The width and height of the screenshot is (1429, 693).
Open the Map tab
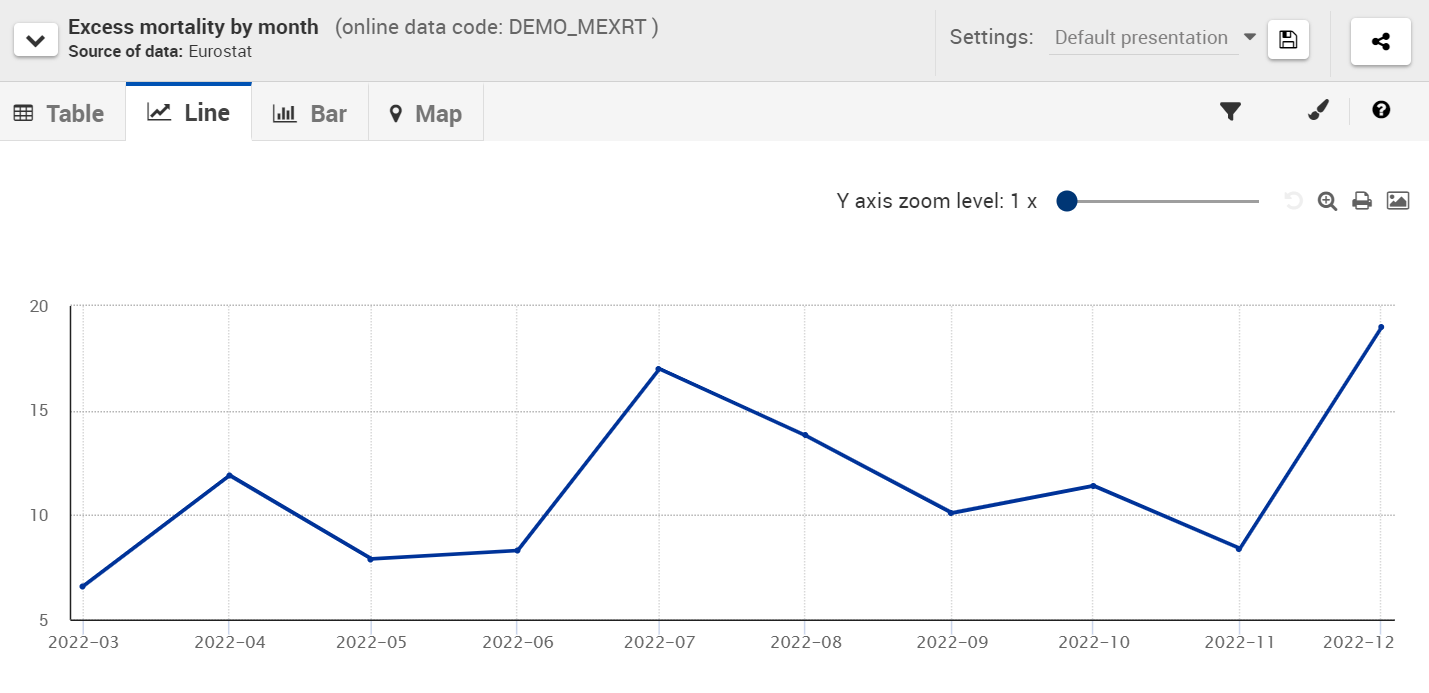426,113
